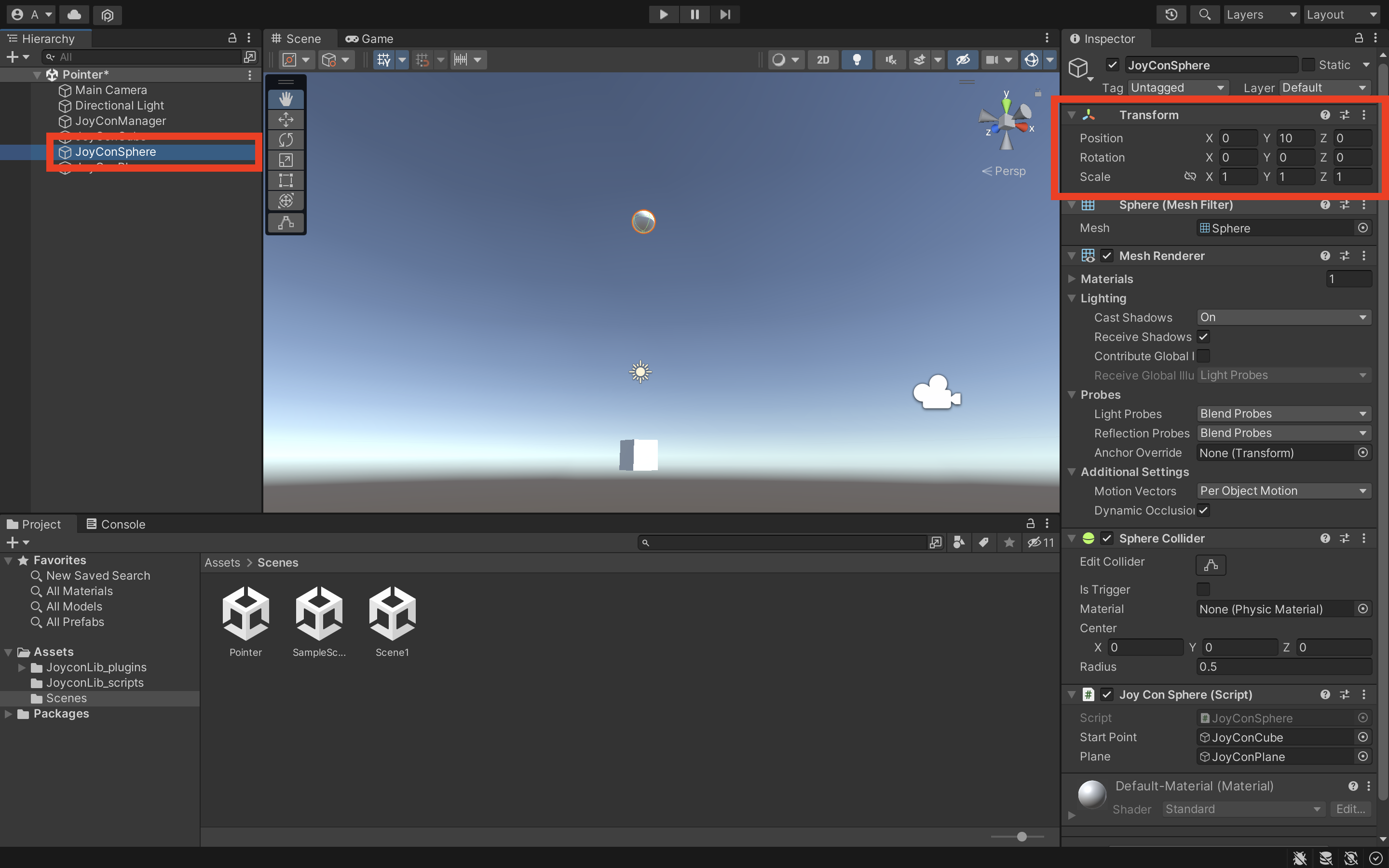Select the Rect tool in scene toolbar
1389x868 pixels.
[286, 180]
